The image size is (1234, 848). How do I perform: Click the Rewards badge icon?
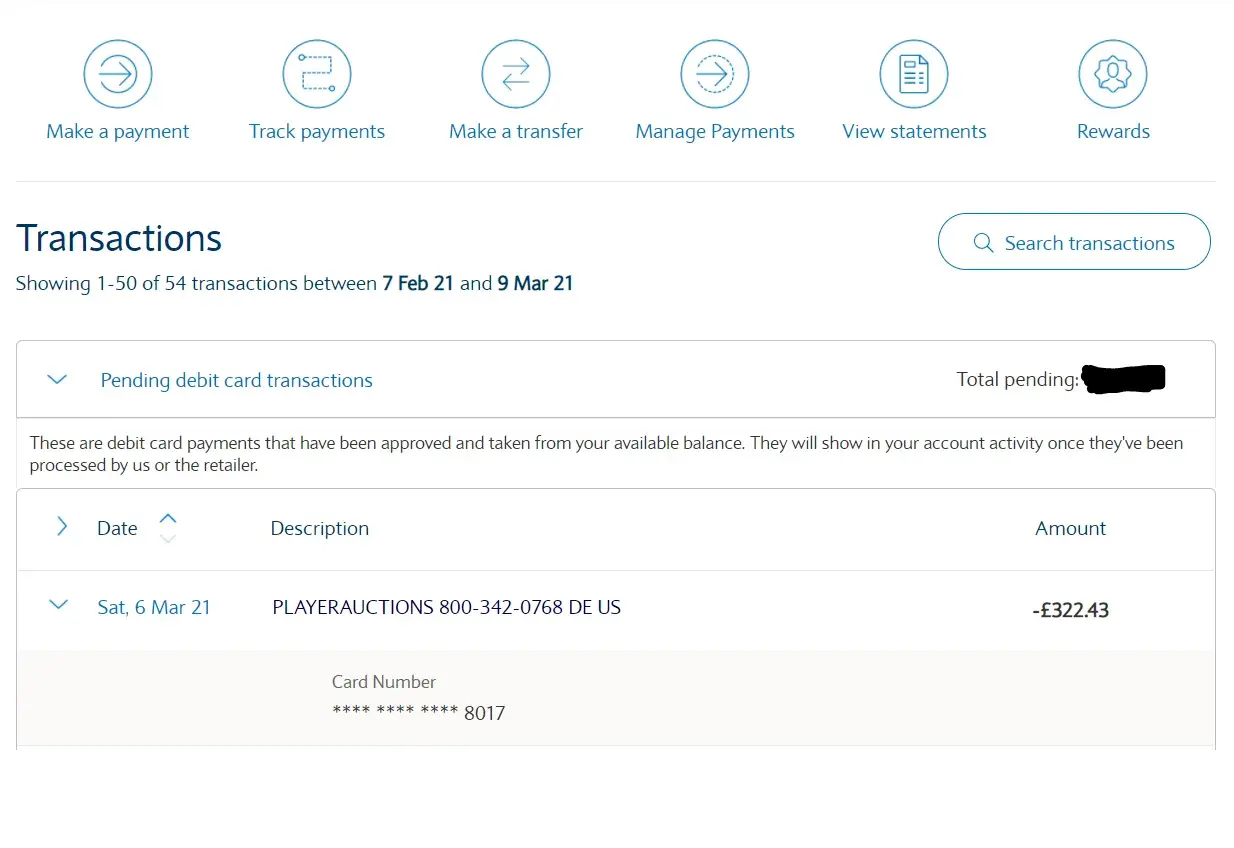point(1112,74)
